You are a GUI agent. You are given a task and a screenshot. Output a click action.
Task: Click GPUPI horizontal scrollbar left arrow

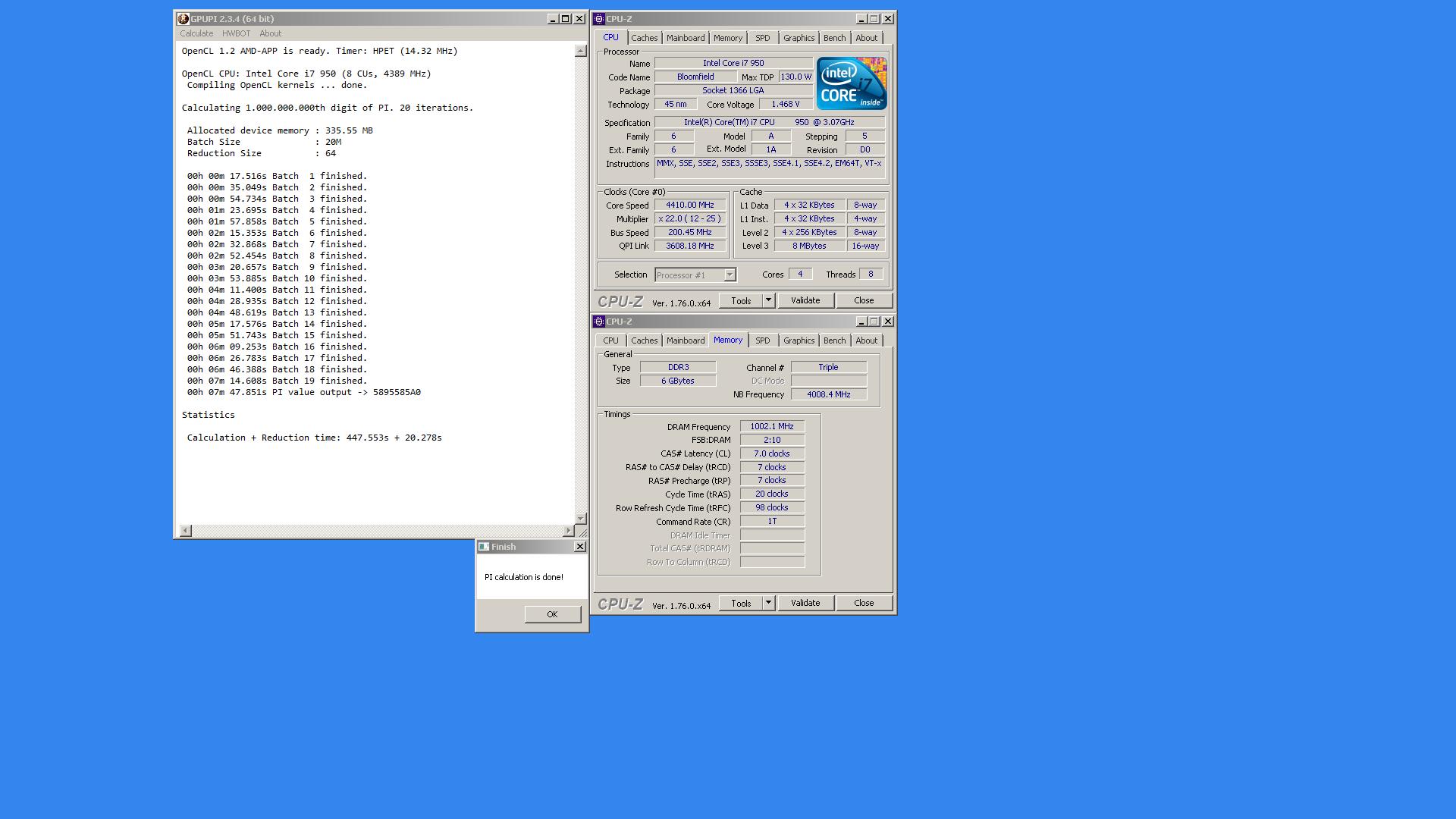click(x=186, y=530)
